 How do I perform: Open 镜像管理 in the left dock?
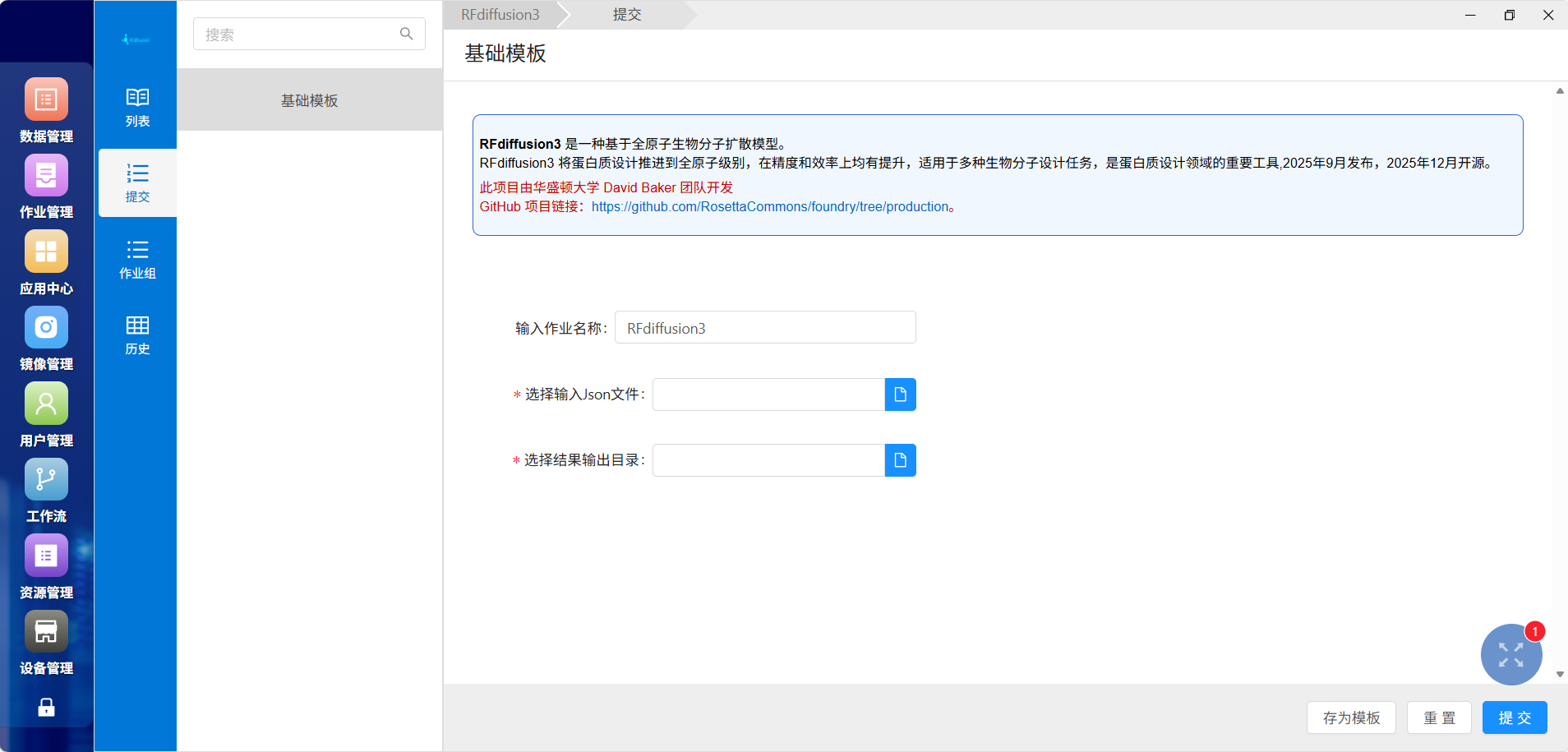46,339
